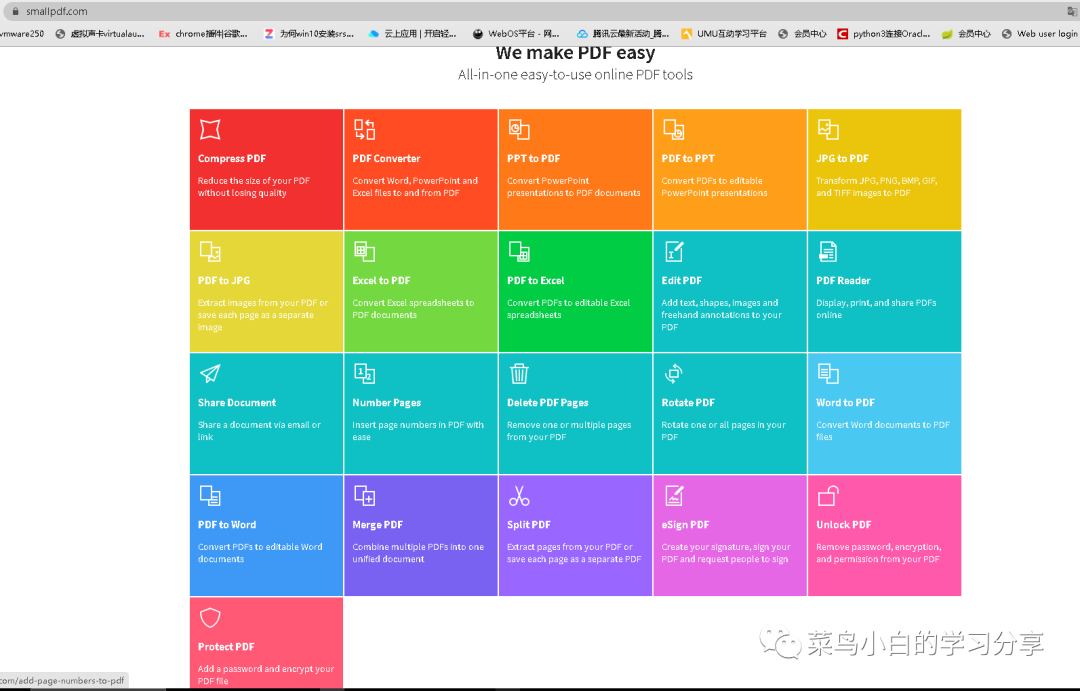Open the Merge PDF title link
The image size is (1080, 691).
point(377,524)
